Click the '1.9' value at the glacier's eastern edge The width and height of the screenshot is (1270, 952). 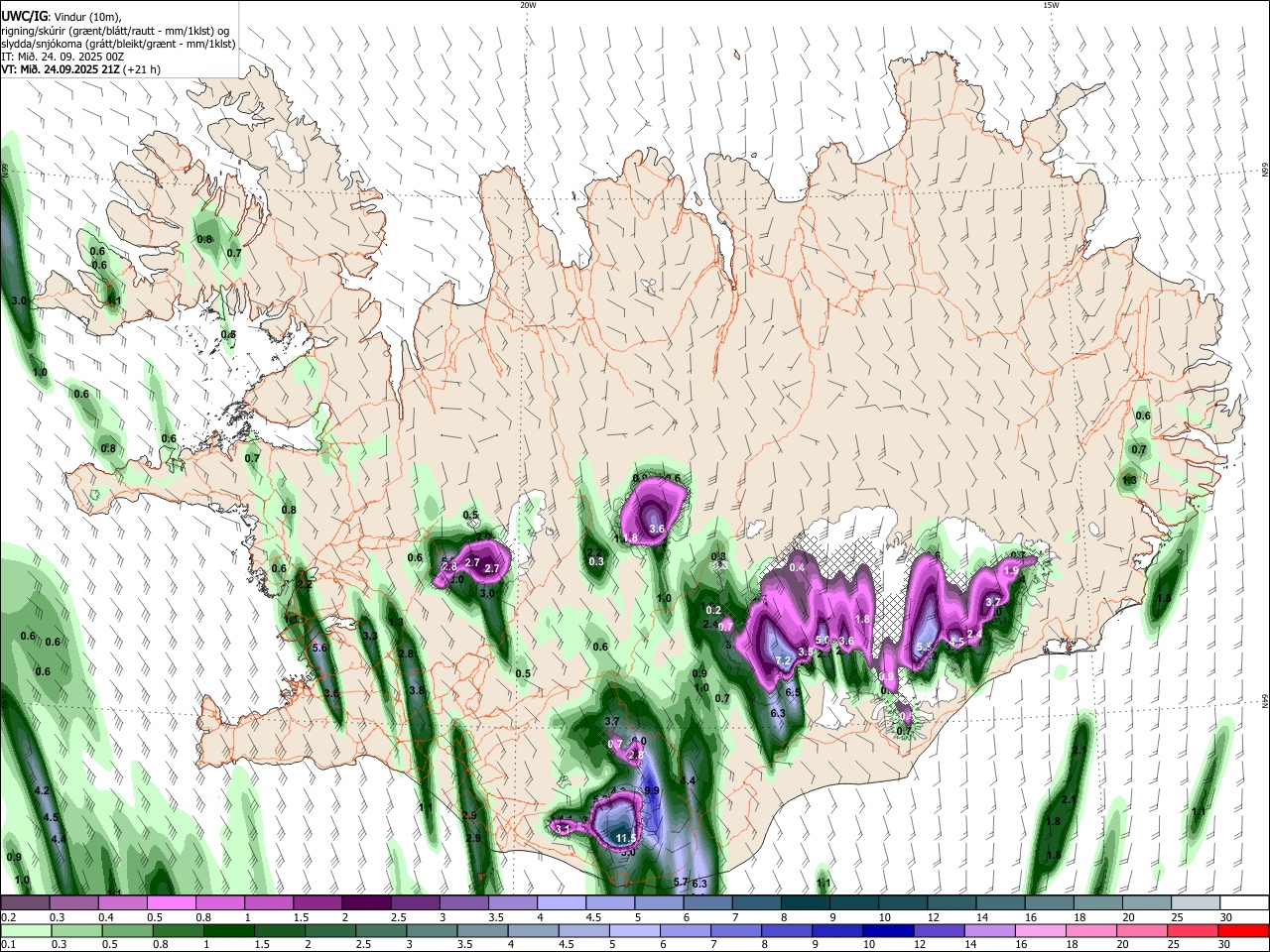[x=1011, y=571]
